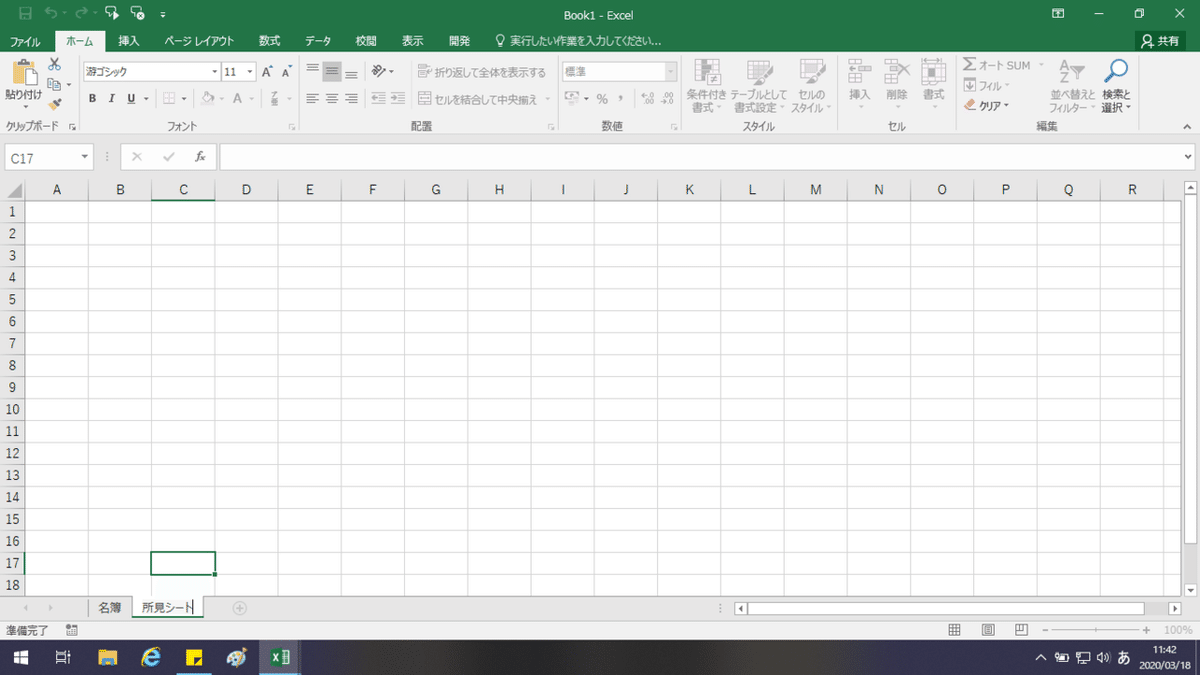Open the Merge and Center (セルを結合して中央揃え) dropdown
The width and height of the screenshot is (1200, 675).
548,99
